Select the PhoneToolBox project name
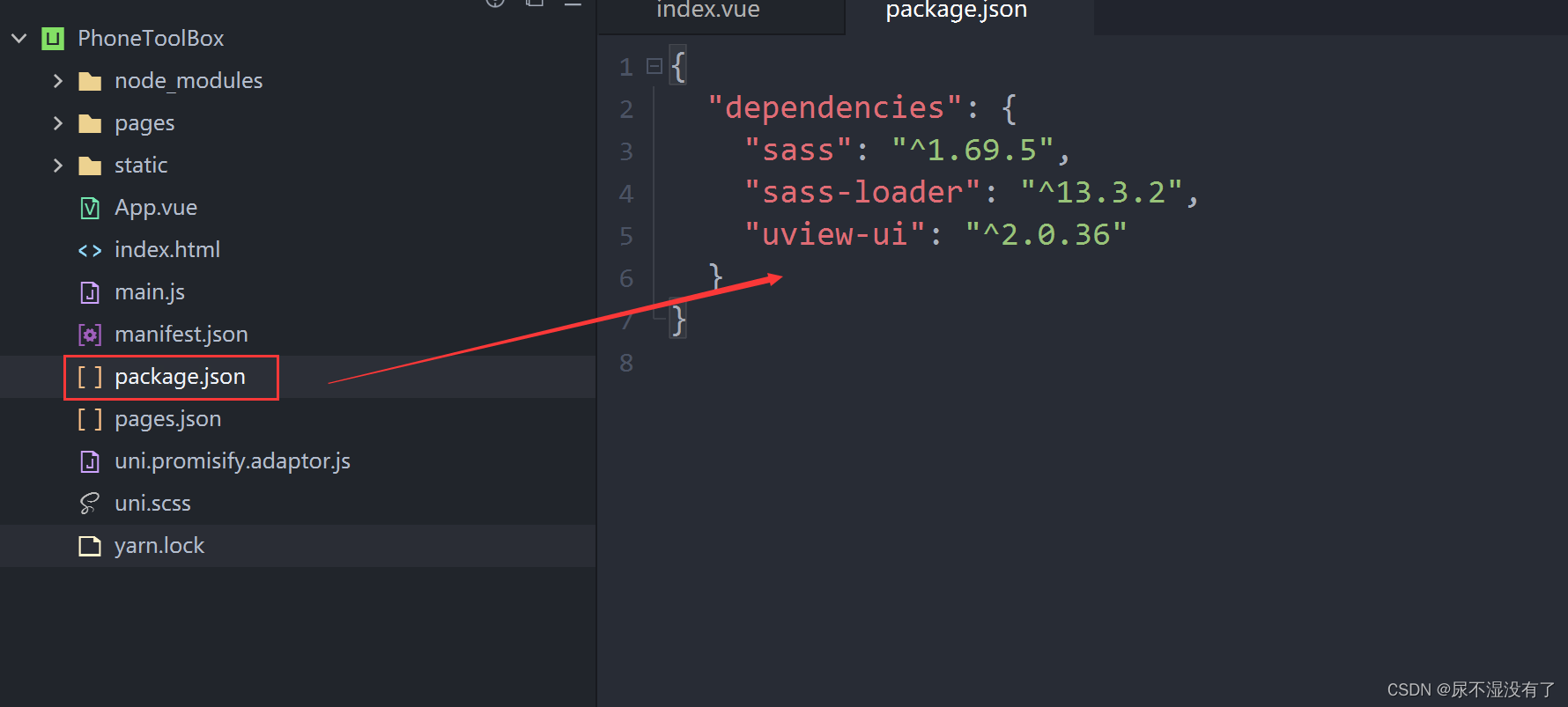Viewport: 1568px width, 707px height. 151,39
